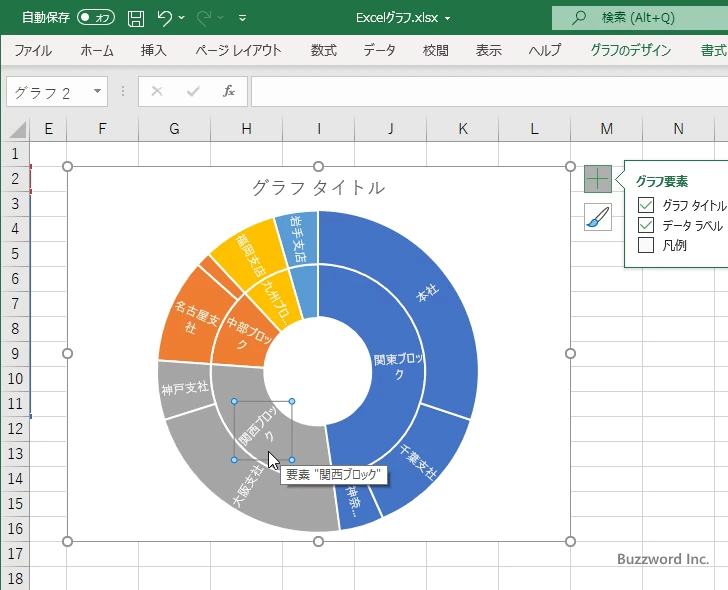Open the ページ レイアウト tab
Image resolution: width=728 pixels, height=590 pixels.
pos(238,50)
